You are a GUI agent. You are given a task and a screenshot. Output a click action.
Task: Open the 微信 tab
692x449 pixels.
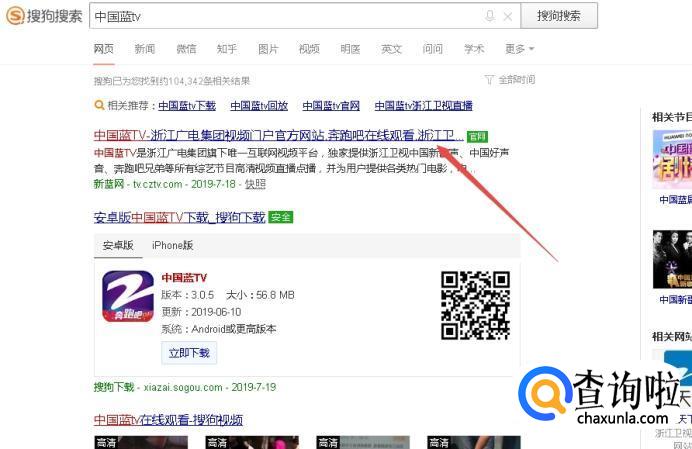click(x=186, y=49)
